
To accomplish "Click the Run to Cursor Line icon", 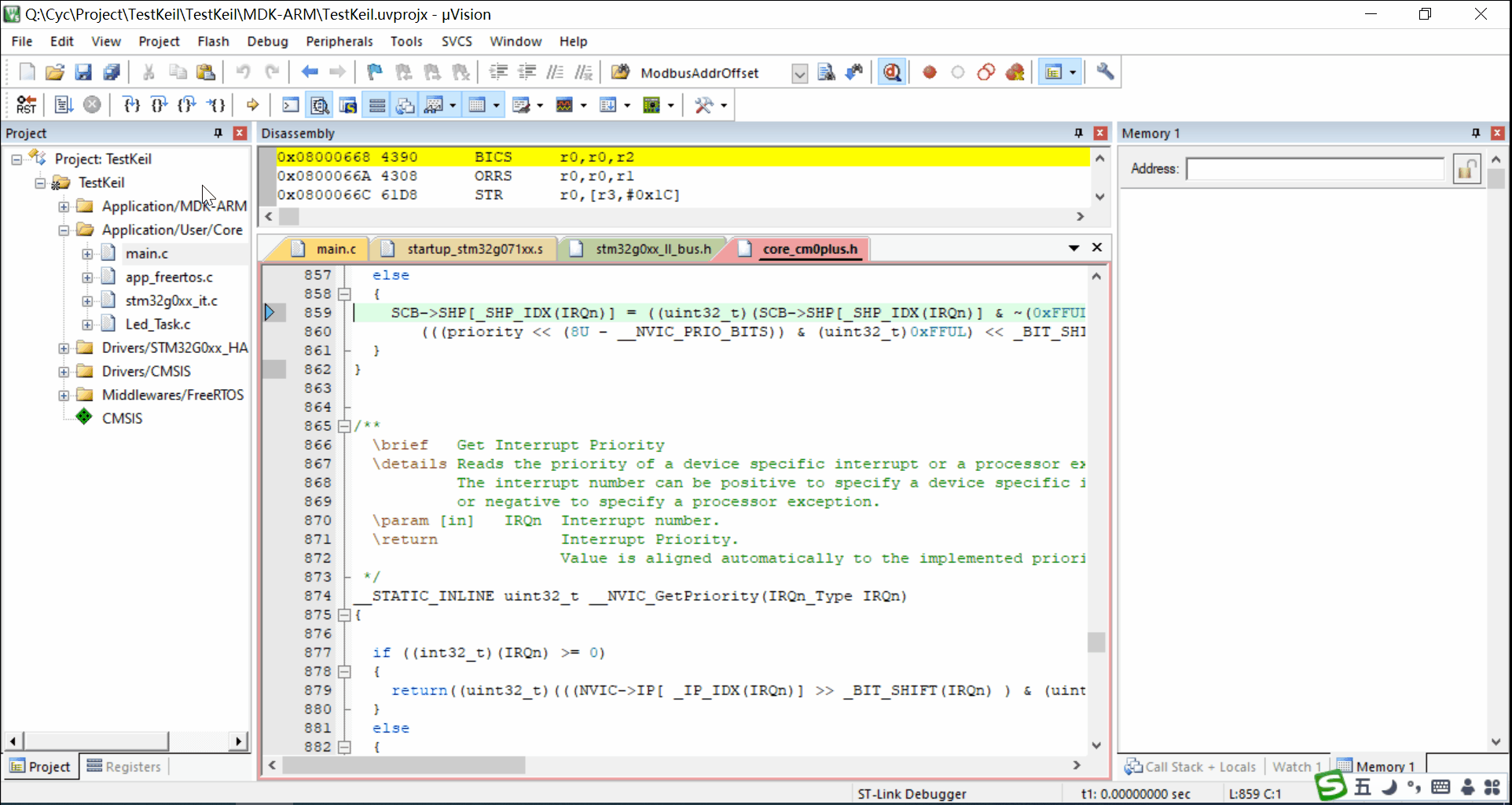I will point(216,105).
